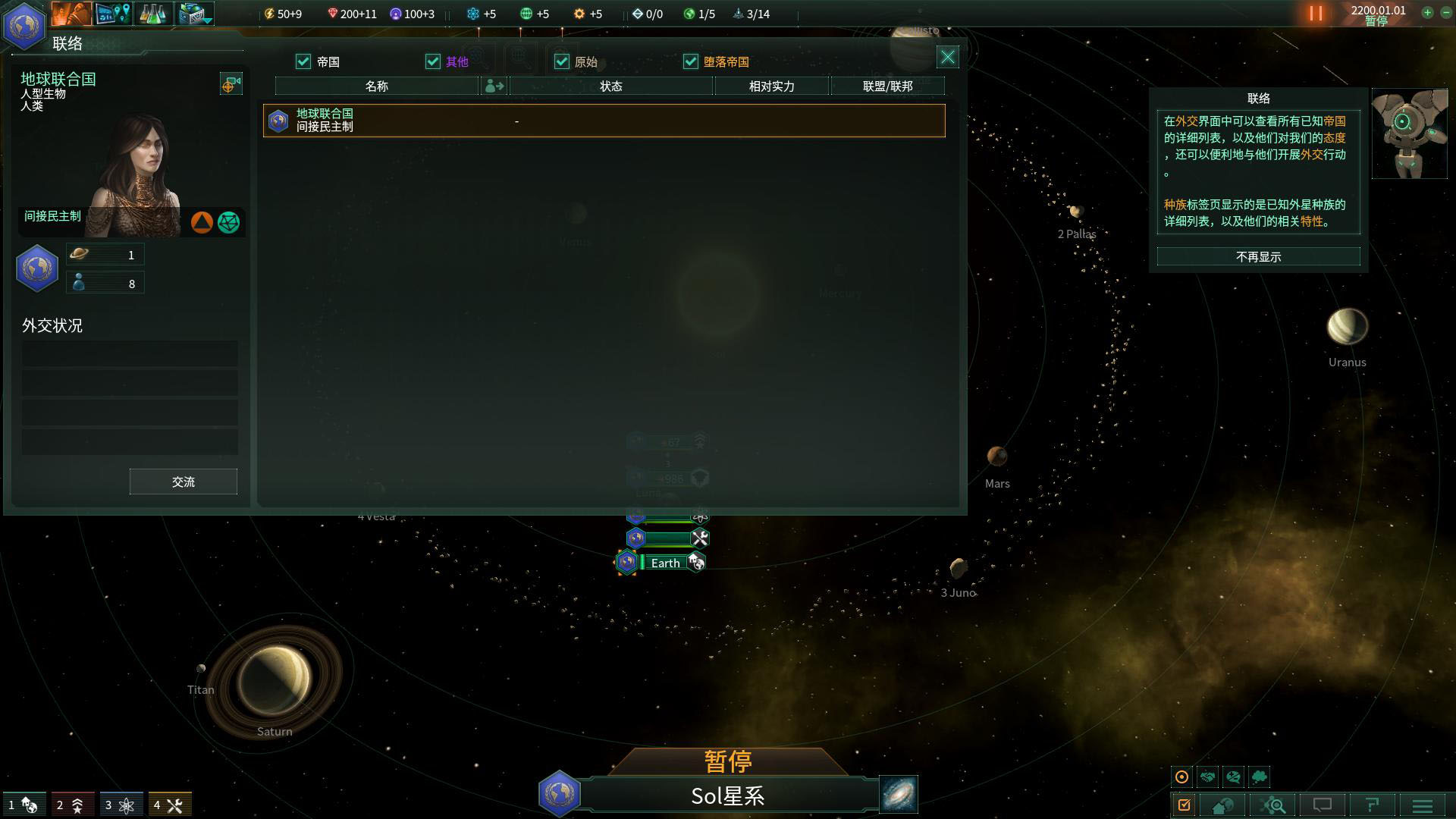Open the situation log icon bottom-right
This screenshot has width=1456, height=819.
click(x=1184, y=805)
